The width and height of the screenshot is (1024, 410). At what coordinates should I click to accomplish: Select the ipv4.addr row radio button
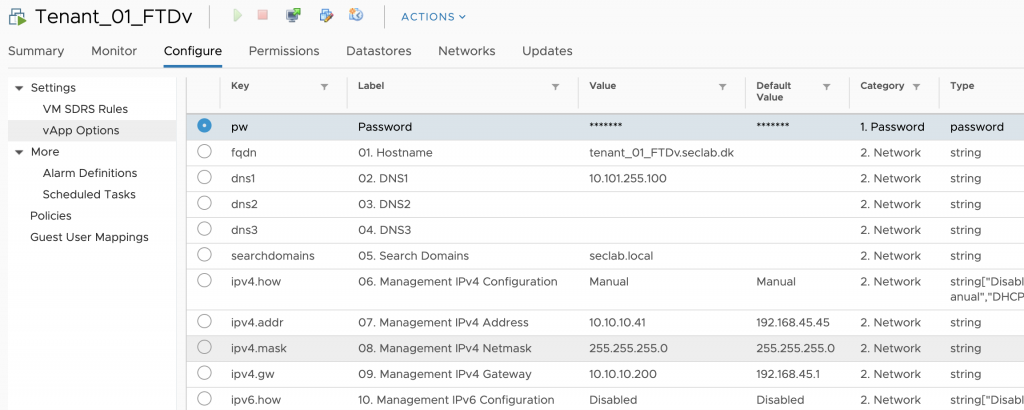tap(205, 322)
